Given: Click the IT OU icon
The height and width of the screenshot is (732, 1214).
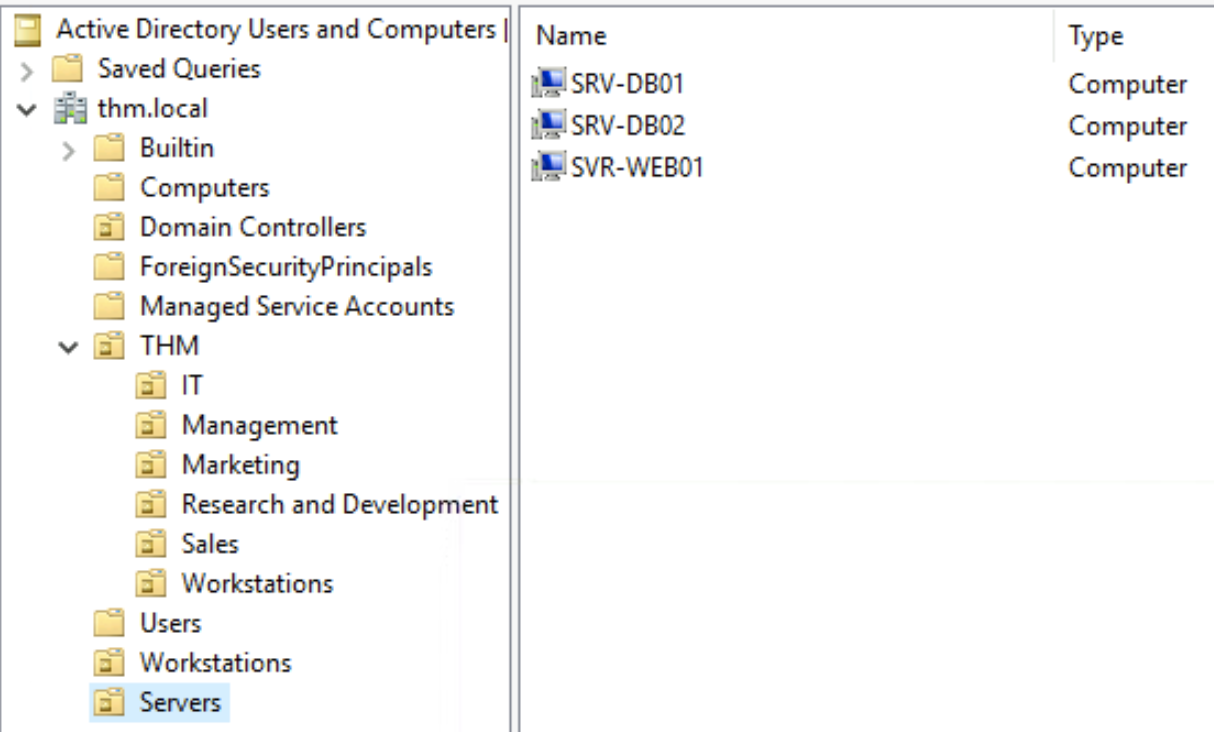Looking at the screenshot, I should (149, 386).
